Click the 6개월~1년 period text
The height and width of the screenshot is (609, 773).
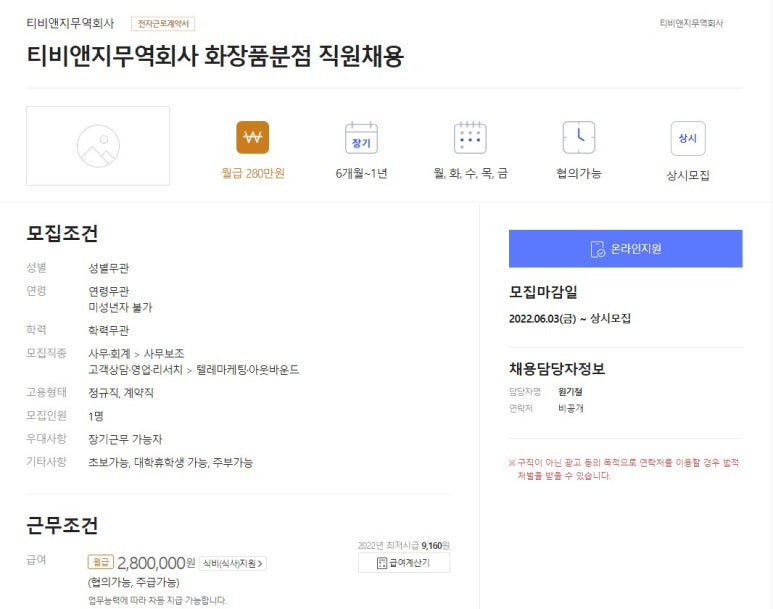(x=361, y=173)
